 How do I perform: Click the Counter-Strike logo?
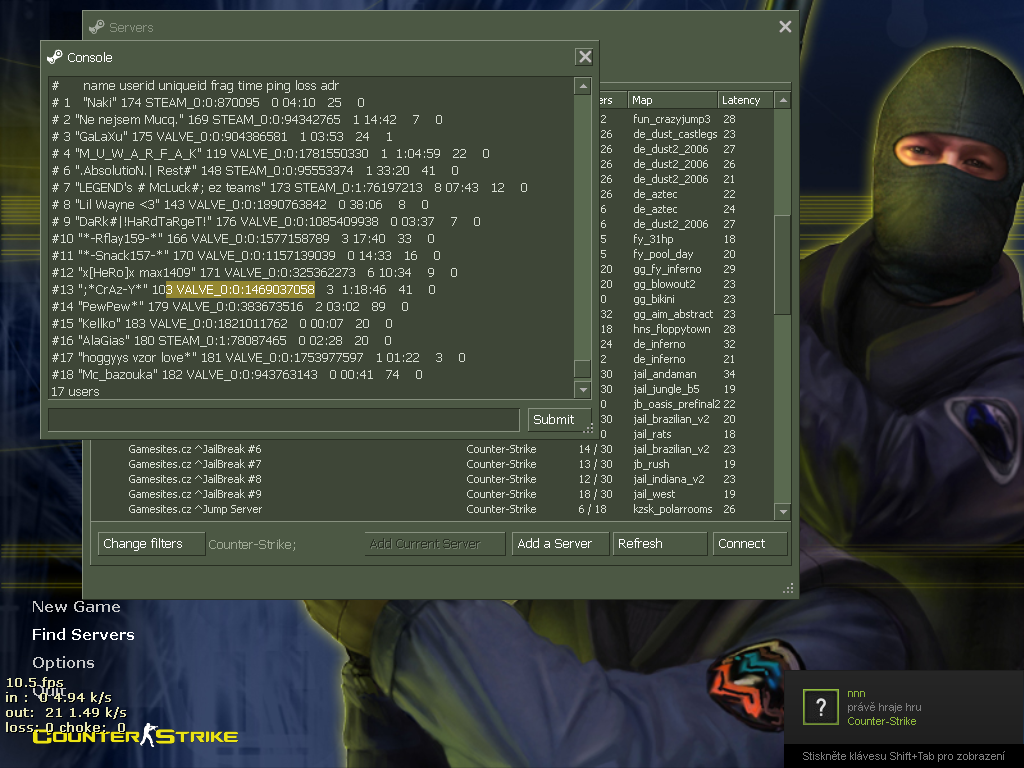coord(136,737)
